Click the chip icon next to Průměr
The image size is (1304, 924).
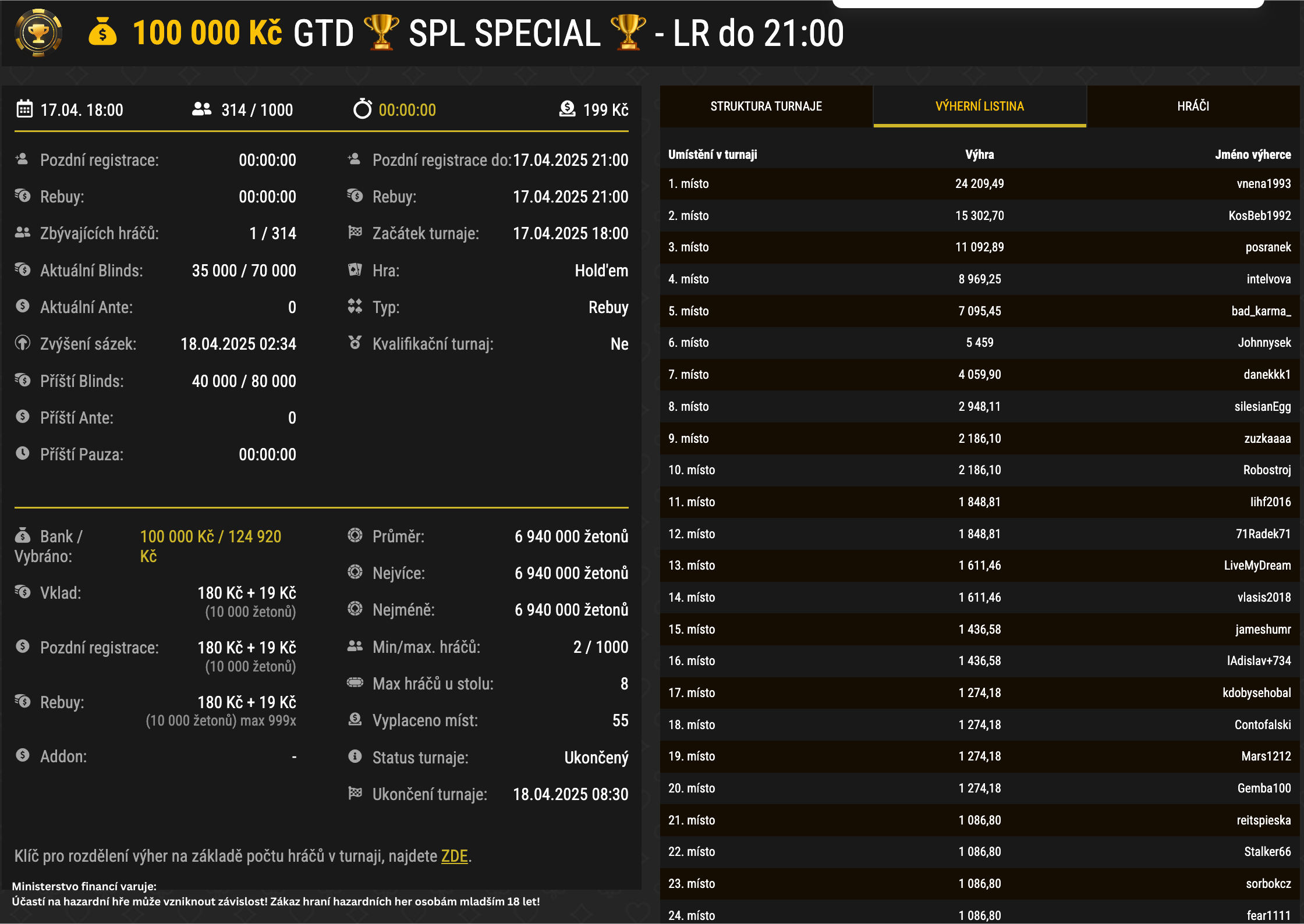pyautogui.click(x=355, y=536)
